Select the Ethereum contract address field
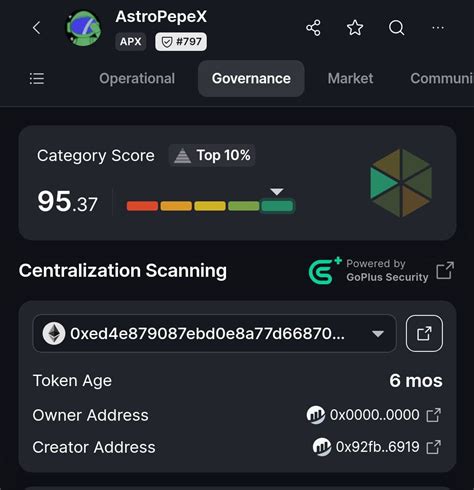The height and width of the screenshot is (490, 474). (214, 333)
